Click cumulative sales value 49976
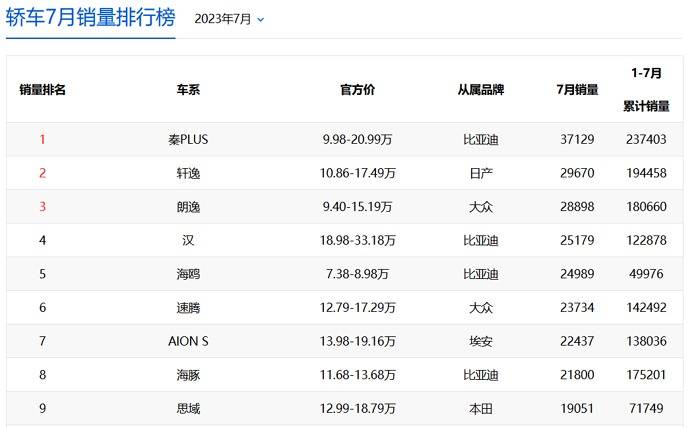 (646, 274)
